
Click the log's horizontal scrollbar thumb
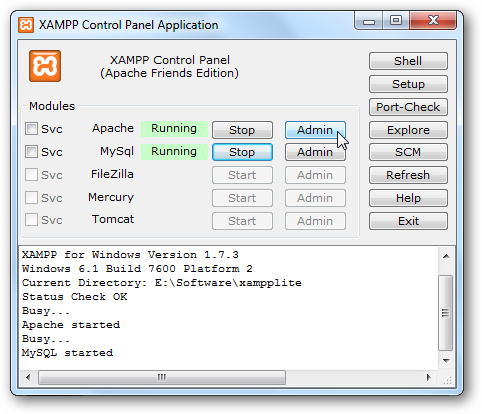(162, 377)
